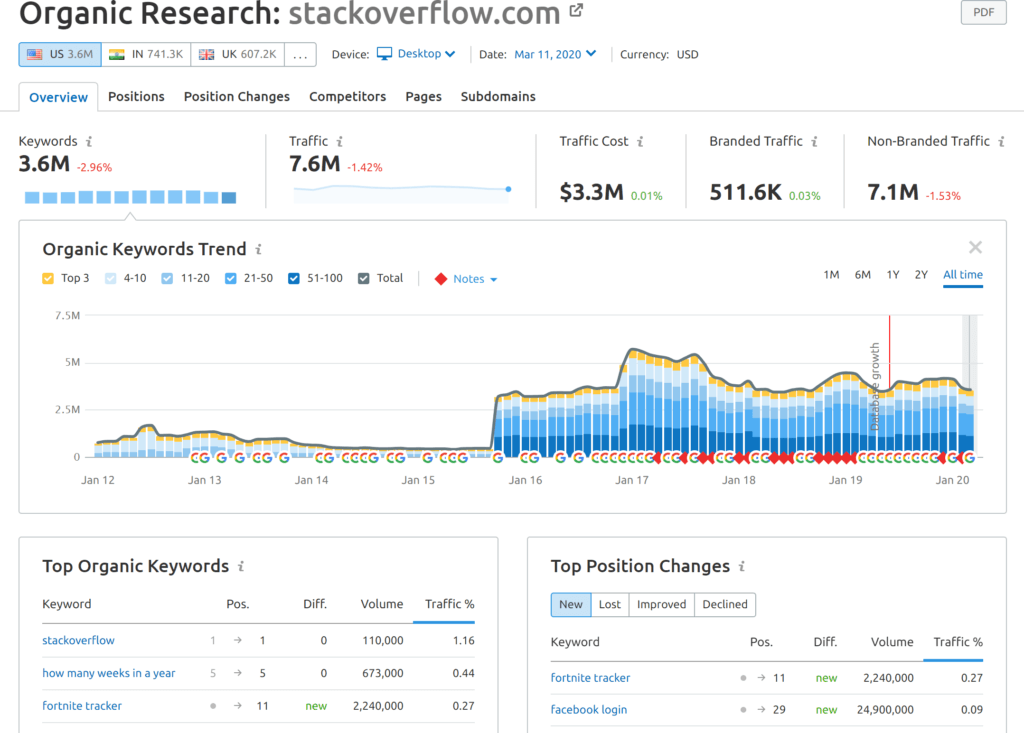
Task: Toggle the Top 3 checkbox
Action: tap(48, 278)
